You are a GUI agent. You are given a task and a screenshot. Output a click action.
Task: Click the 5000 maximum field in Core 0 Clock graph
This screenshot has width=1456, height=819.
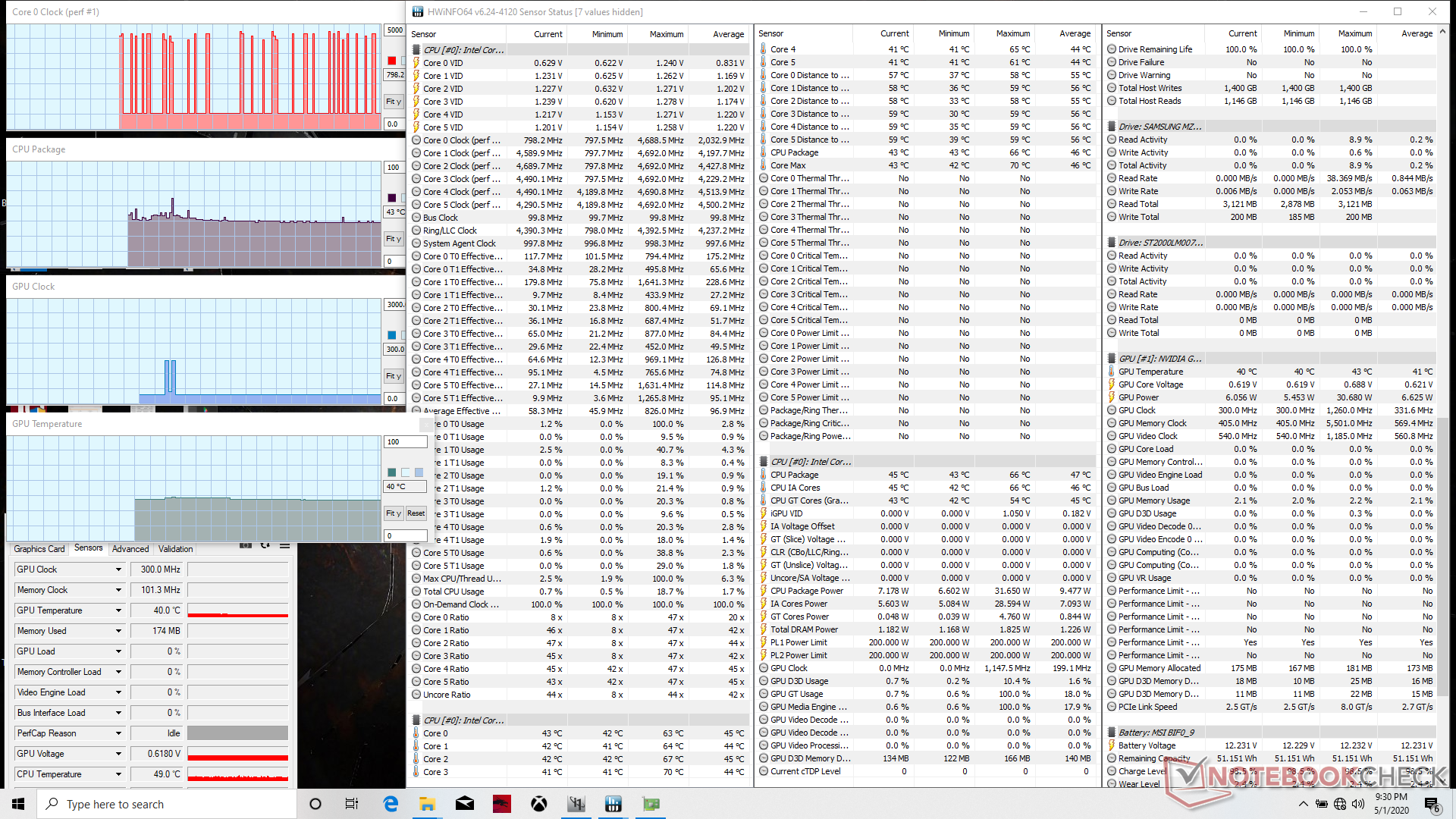point(394,30)
